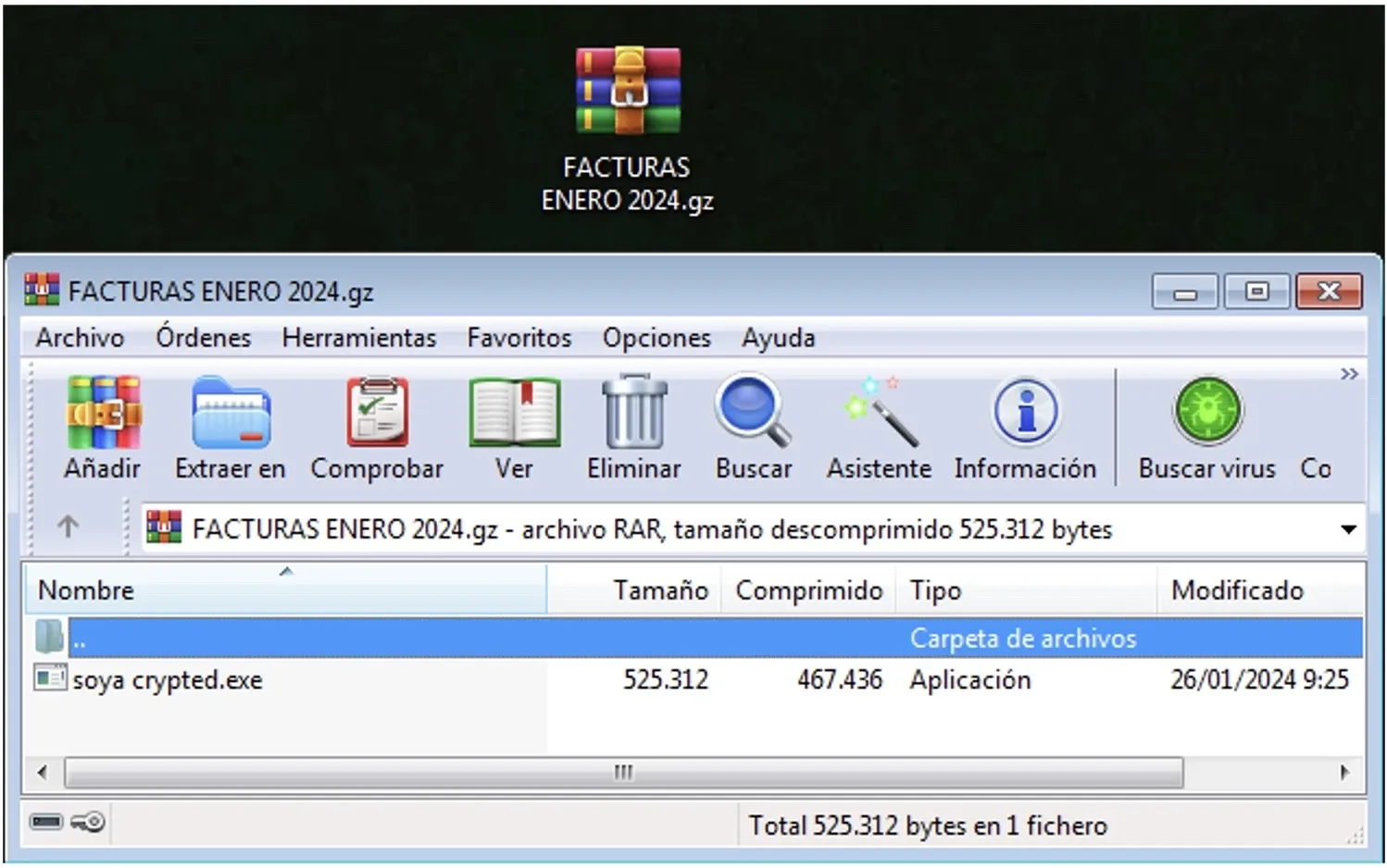The width and height of the screenshot is (1387, 868).
Task: Open the Ver book icon
Action: 514,412
